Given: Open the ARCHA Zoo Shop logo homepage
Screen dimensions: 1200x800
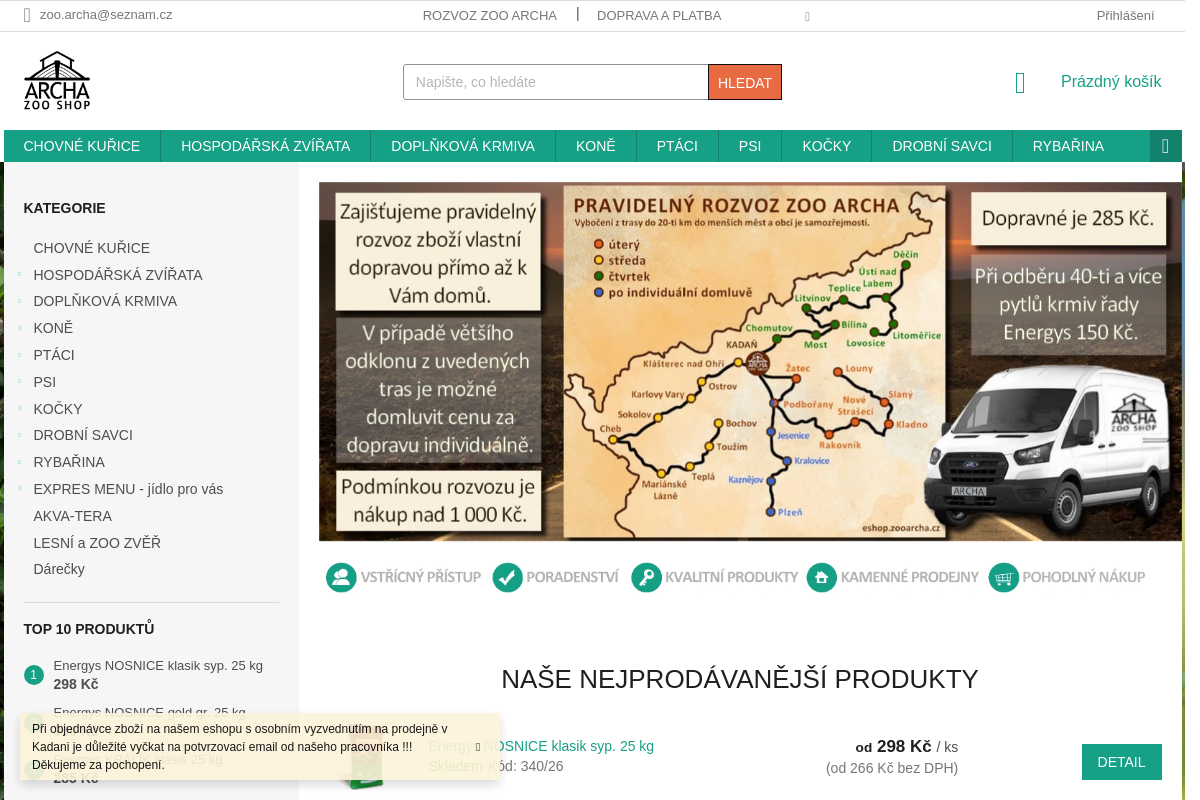Looking at the screenshot, I should tap(57, 81).
